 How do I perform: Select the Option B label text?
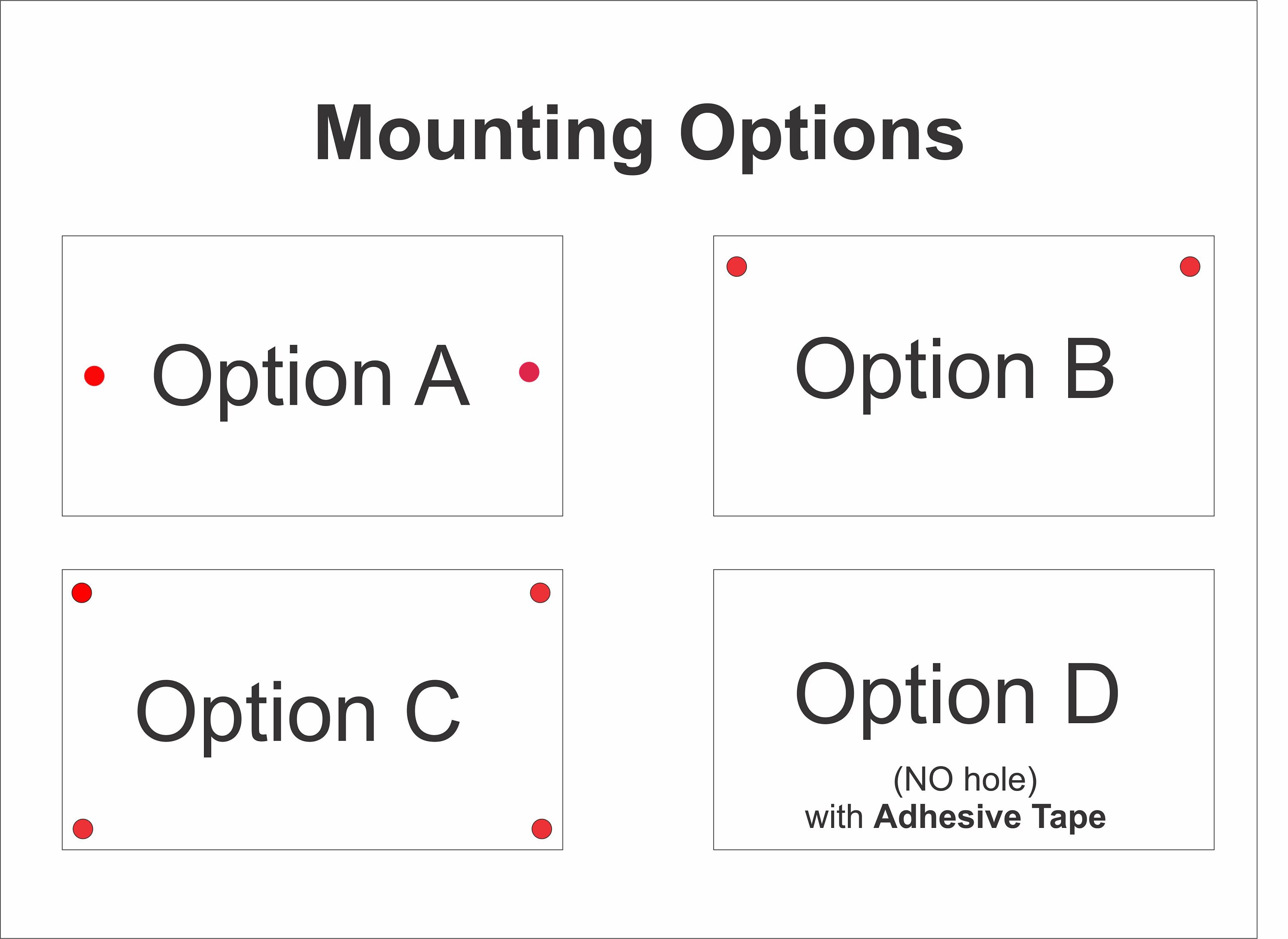pyautogui.click(x=954, y=375)
